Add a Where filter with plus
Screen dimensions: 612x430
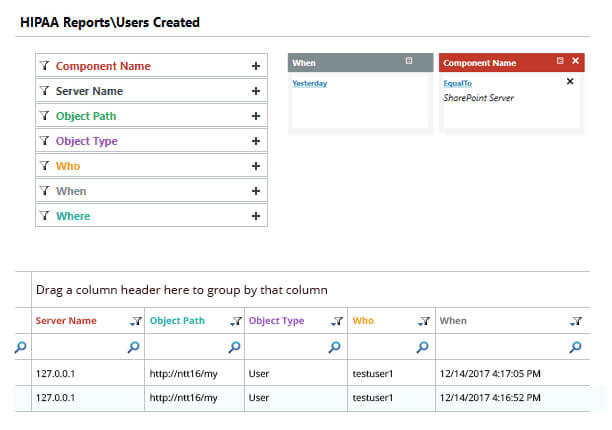click(256, 216)
